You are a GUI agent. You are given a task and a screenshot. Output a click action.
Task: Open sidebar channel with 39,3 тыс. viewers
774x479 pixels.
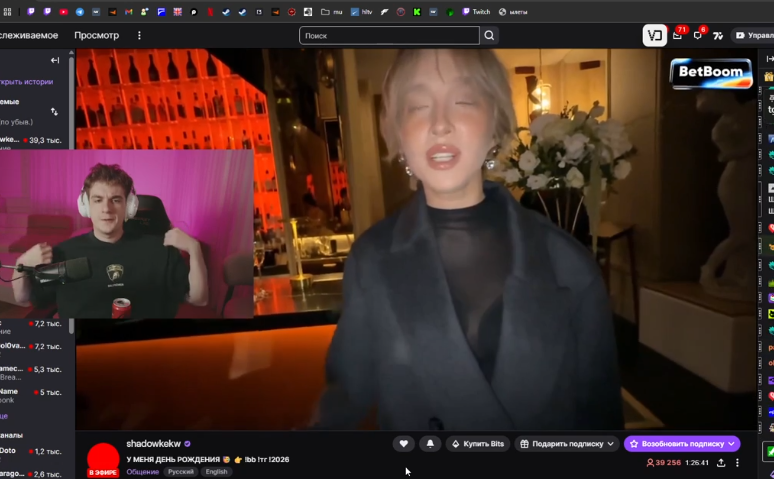(31, 141)
